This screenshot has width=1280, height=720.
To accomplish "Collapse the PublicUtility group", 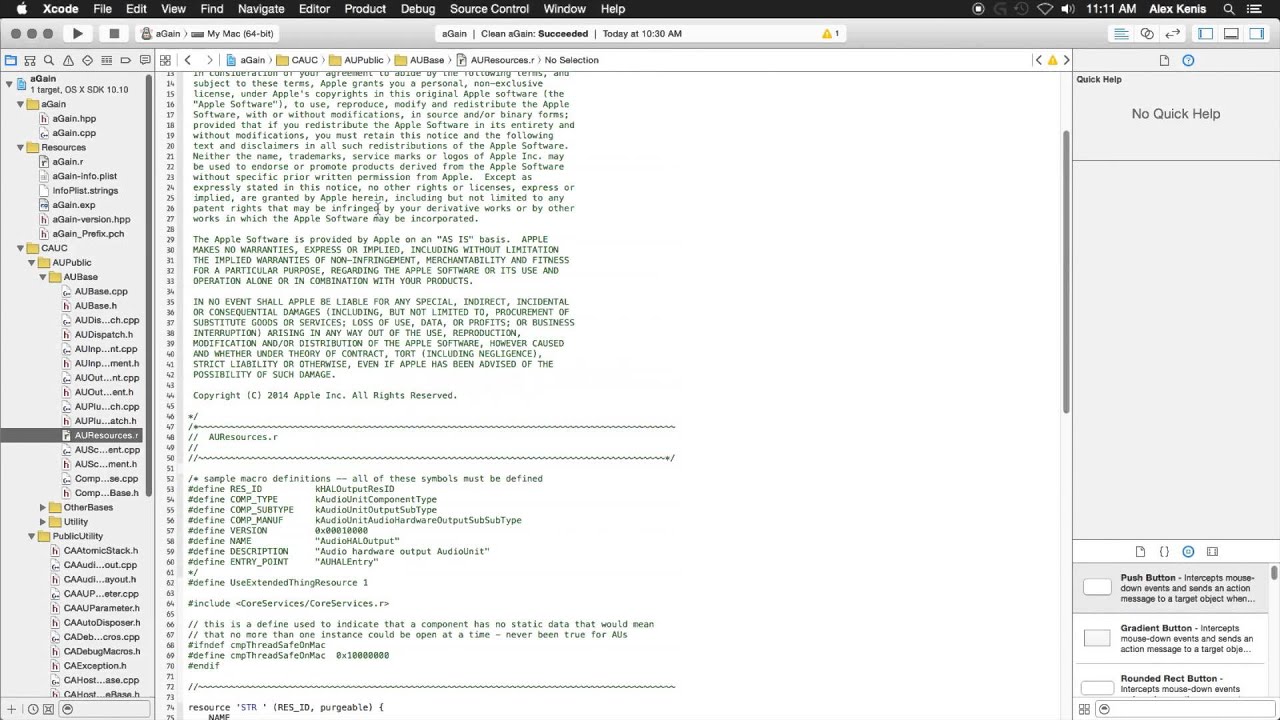I will [x=31, y=536].
